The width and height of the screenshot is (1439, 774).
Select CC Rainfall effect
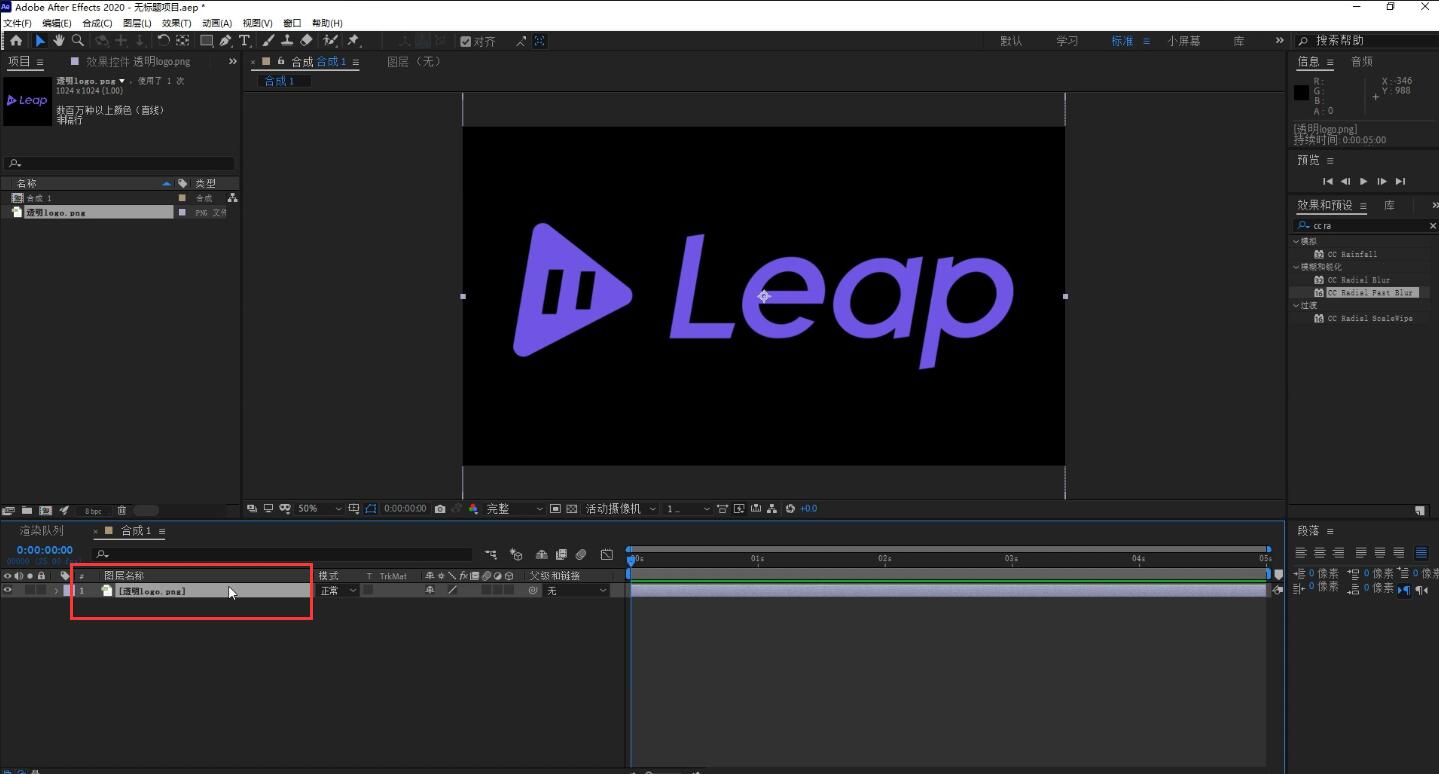click(1352, 254)
